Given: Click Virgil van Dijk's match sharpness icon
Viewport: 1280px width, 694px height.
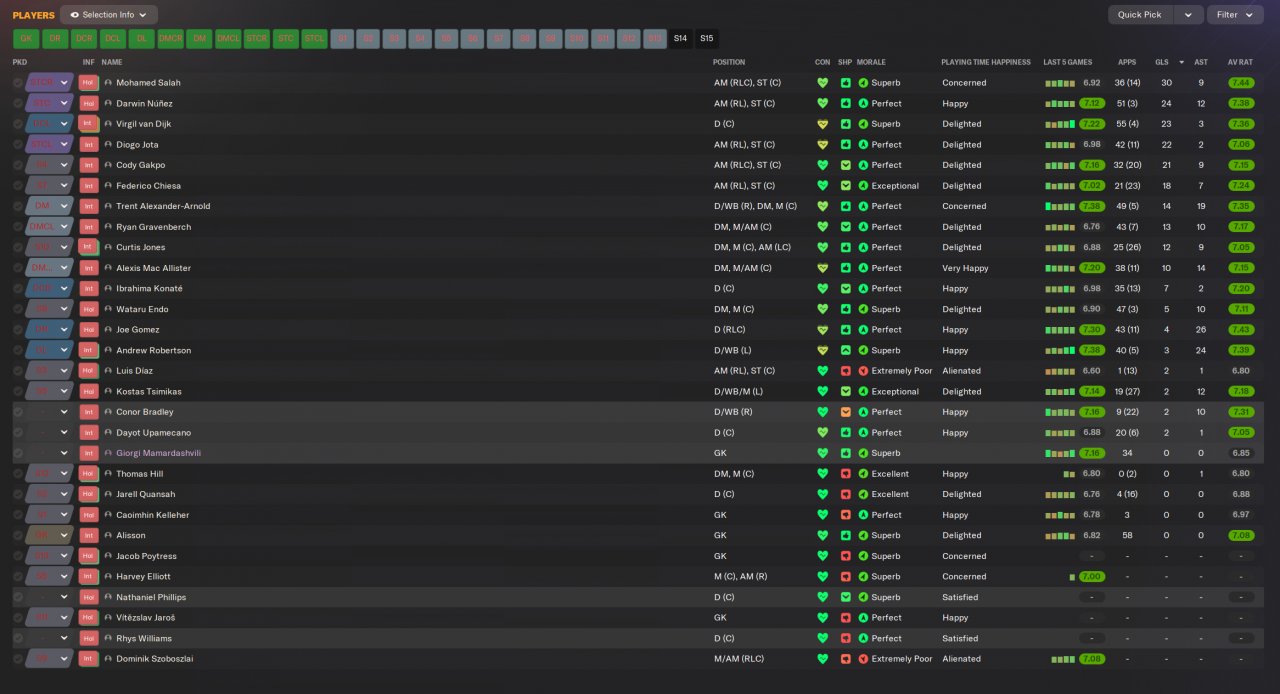Looking at the screenshot, I should coord(846,124).
